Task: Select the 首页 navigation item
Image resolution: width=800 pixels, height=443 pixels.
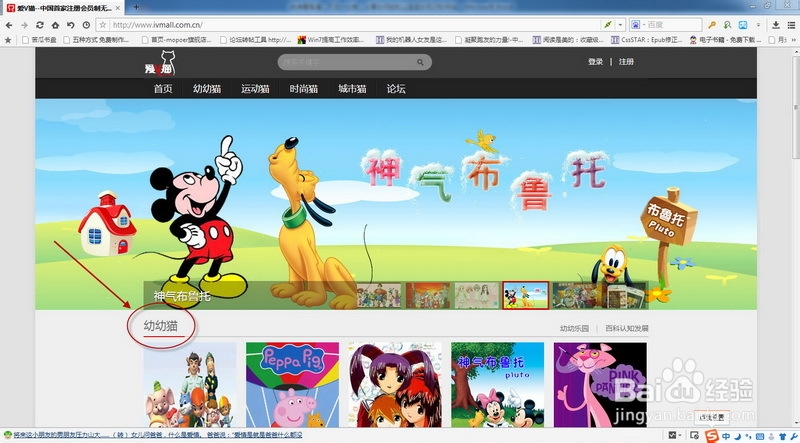Action: [x=163, y=89]
